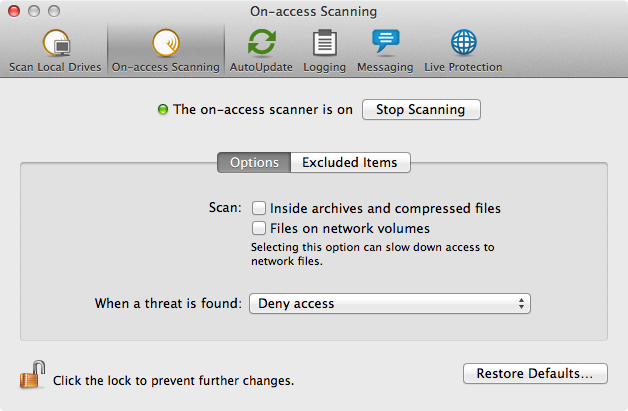This screenshot has height=411, width=628.
Task: Click the padlock to prevent changes
Action: [x=32, y=375]
